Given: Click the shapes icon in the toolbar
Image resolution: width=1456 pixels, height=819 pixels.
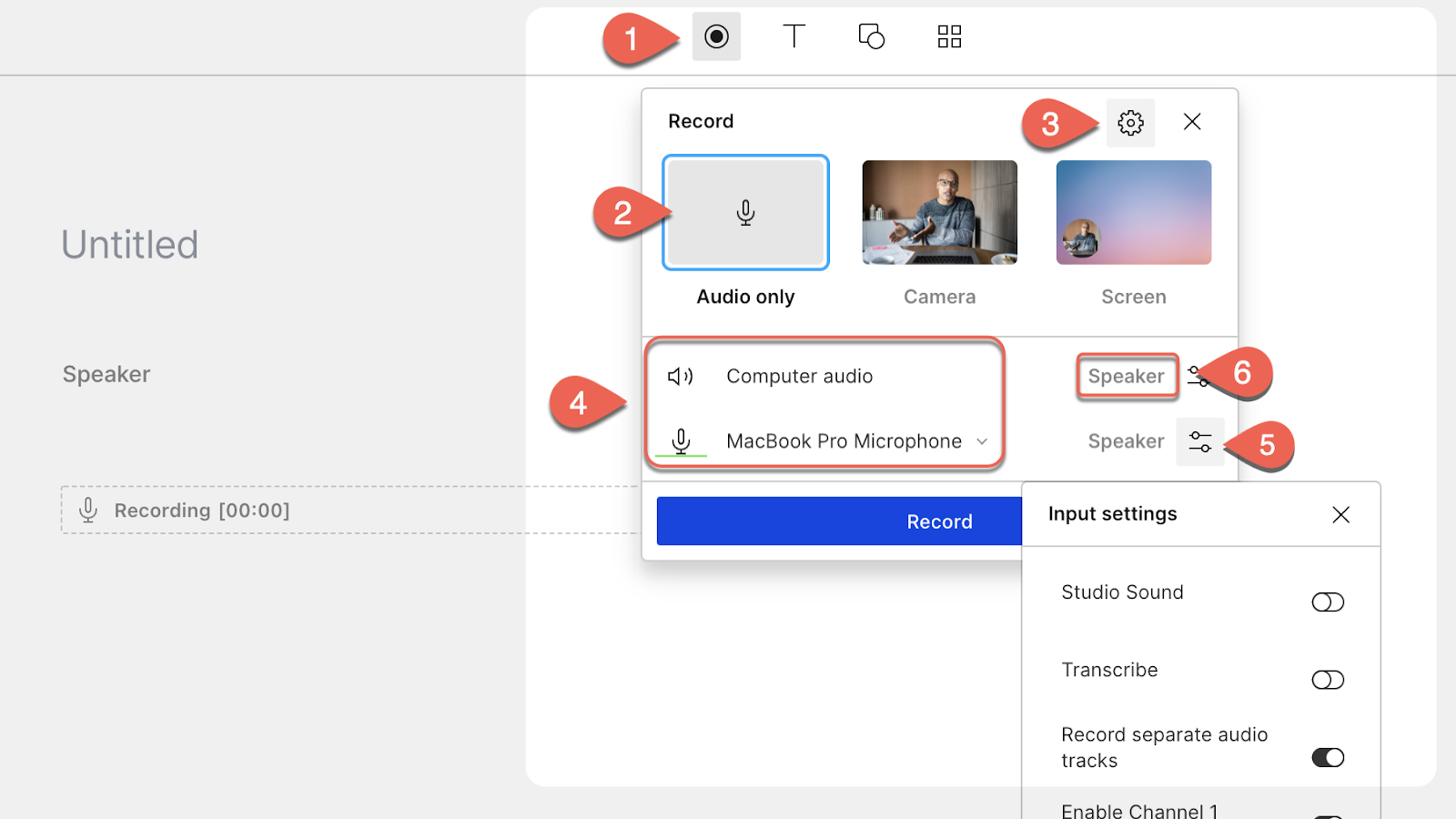Looking at the screenshot, I should pyautogui.click(x=871, y=36).
